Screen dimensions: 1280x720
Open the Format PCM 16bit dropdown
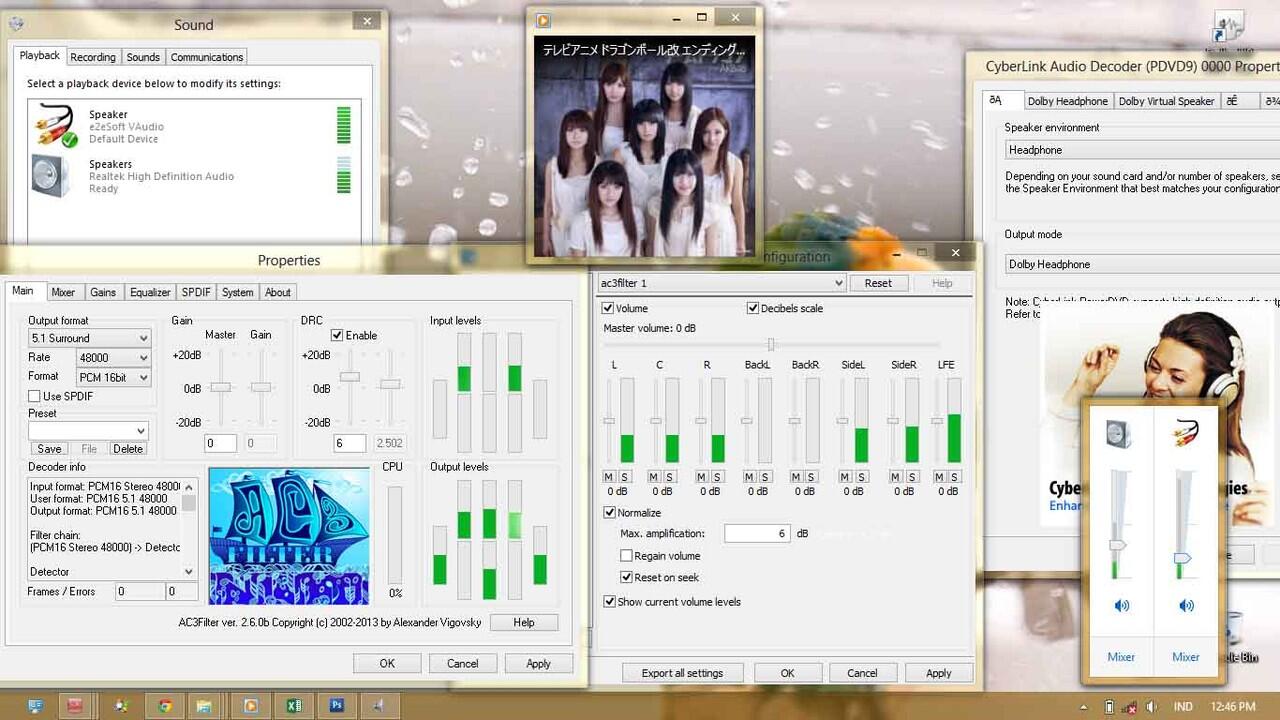(x=113, y=377)
